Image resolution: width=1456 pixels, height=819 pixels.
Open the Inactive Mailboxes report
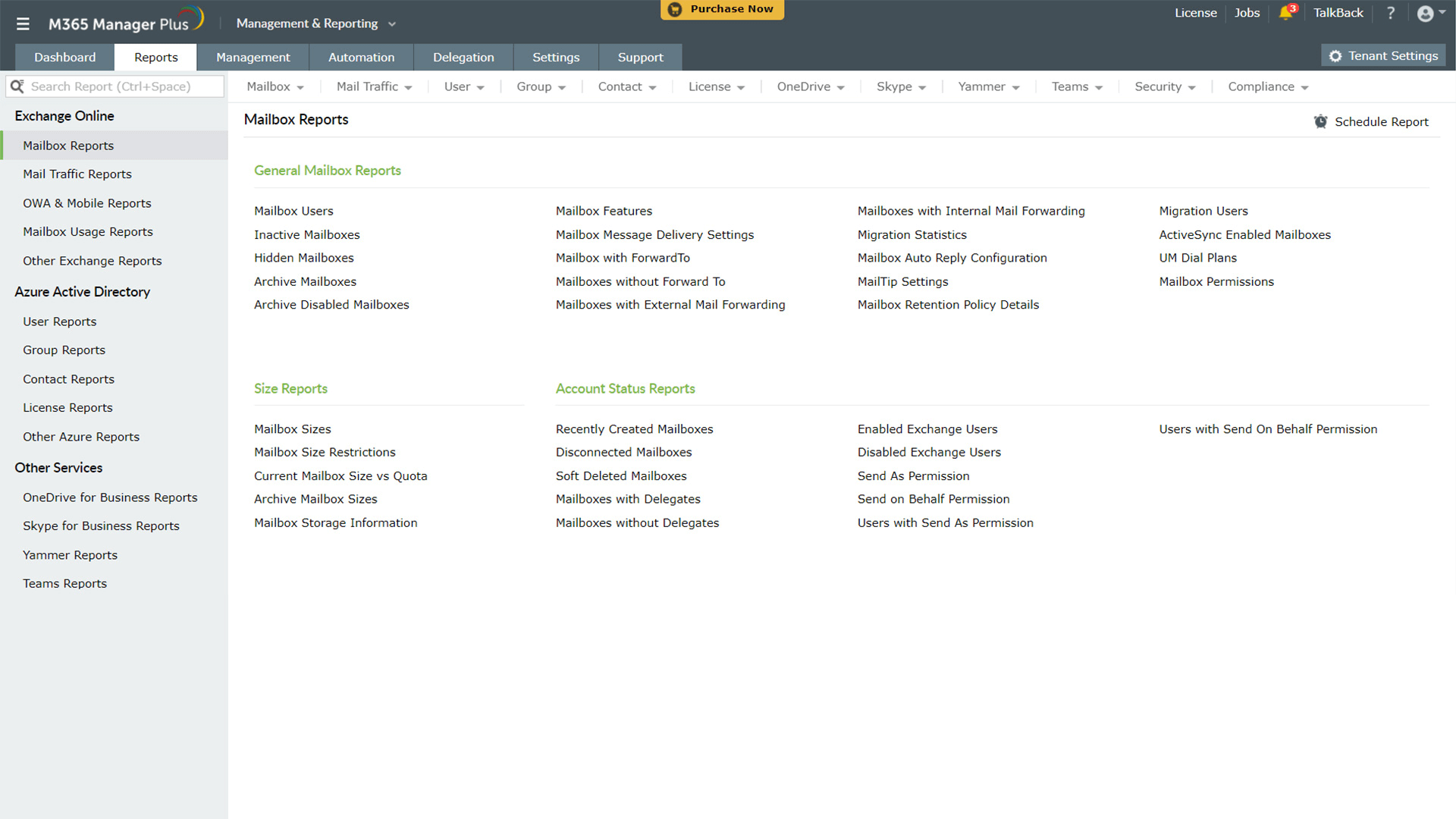tap(306, 234)
